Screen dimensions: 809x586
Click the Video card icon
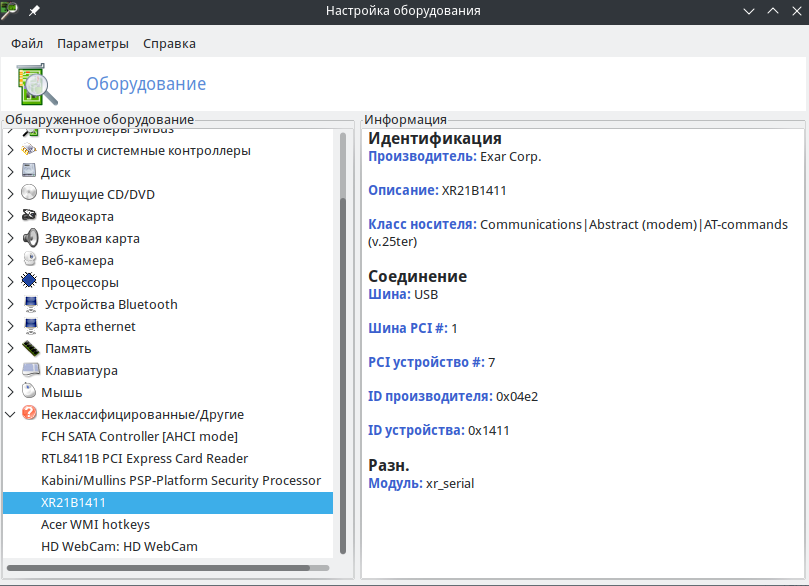pos(29,216)
